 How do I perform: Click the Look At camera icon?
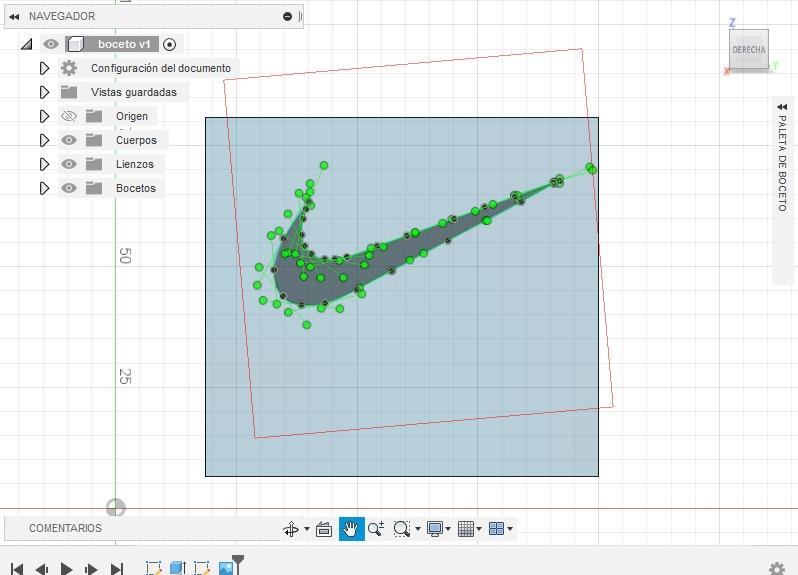tap(324, 529)
